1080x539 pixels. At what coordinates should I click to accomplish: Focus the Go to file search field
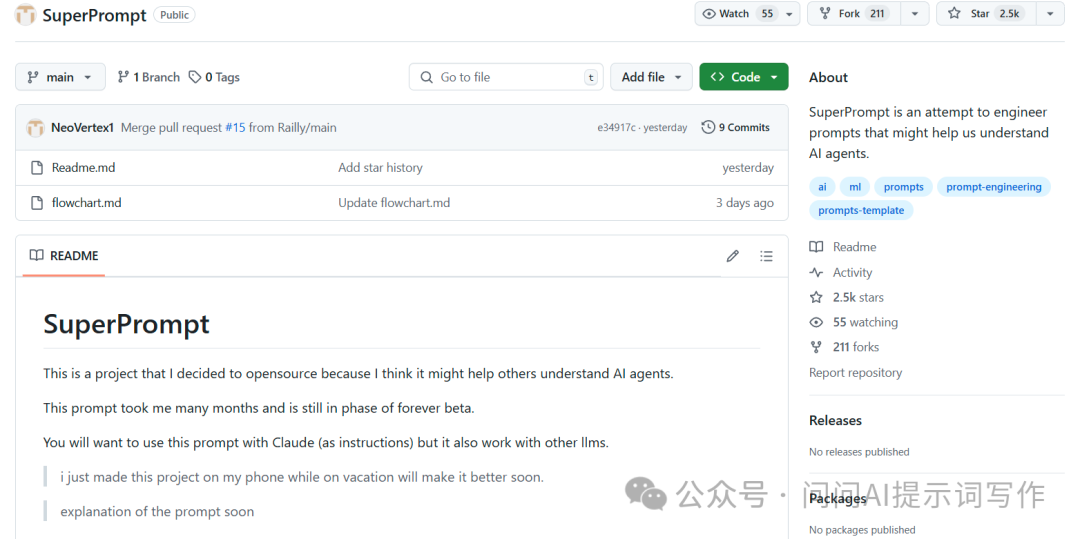[x=506, y=77]
